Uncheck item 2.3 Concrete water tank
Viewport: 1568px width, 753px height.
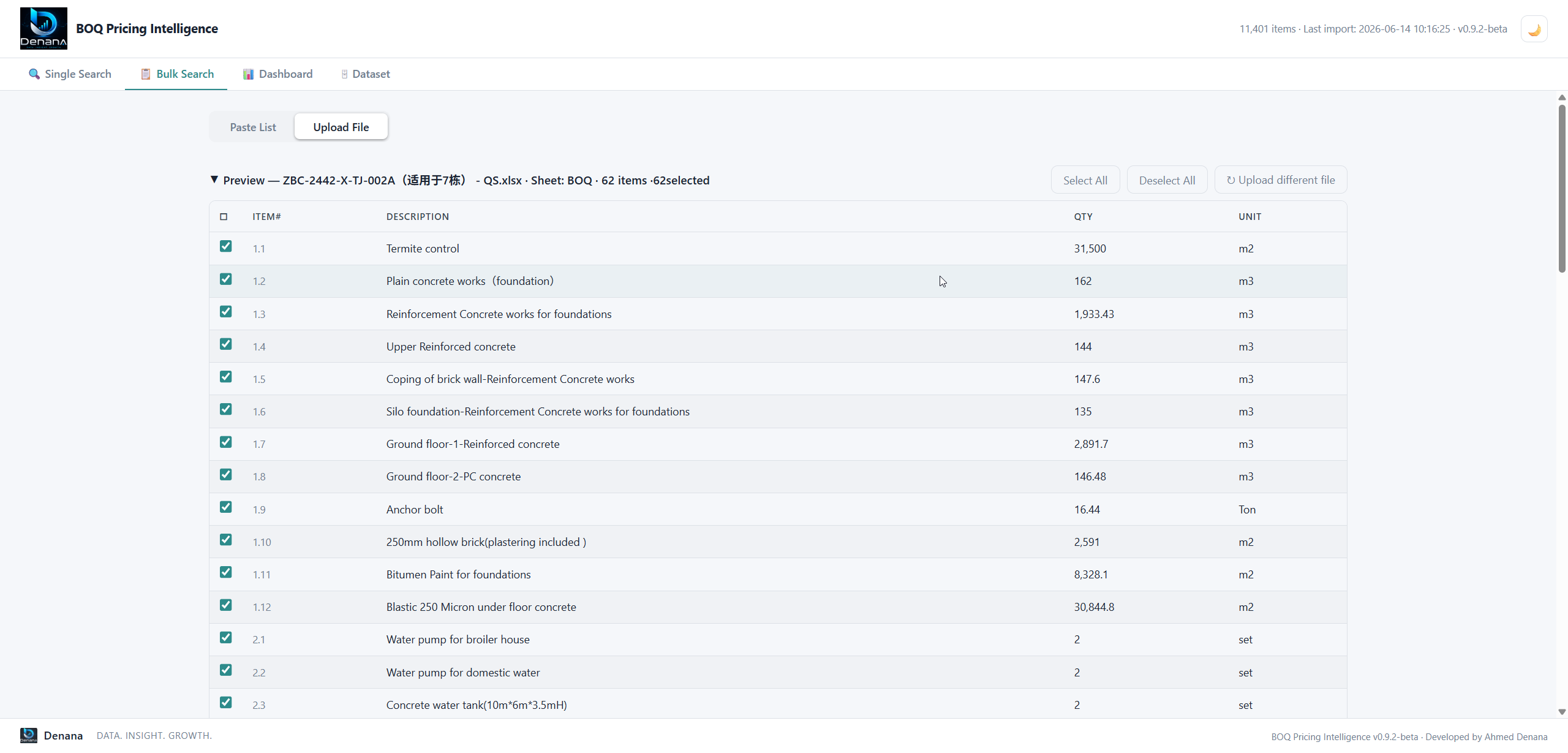coord(226,702)
